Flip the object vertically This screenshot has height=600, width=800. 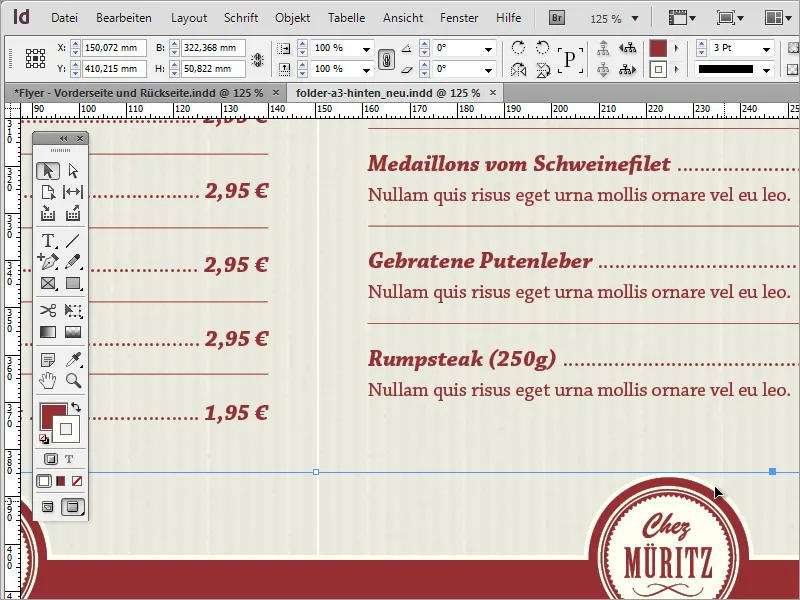point(543,69)
